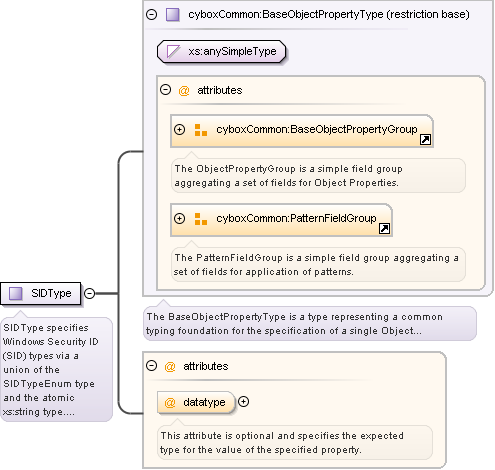Image resolution: width=495 pixels, height=470 pixels.
Task: Collapse the upper attributes section
Action: [x=165, y=90]
